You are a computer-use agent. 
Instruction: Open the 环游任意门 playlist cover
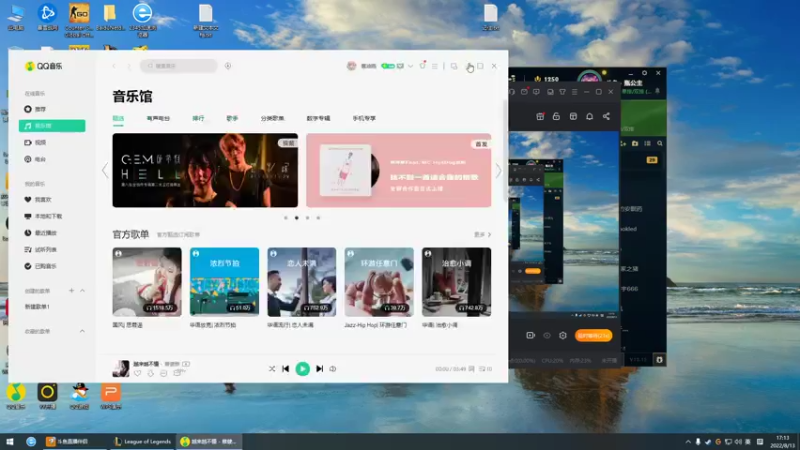click(x=379, y=282)
